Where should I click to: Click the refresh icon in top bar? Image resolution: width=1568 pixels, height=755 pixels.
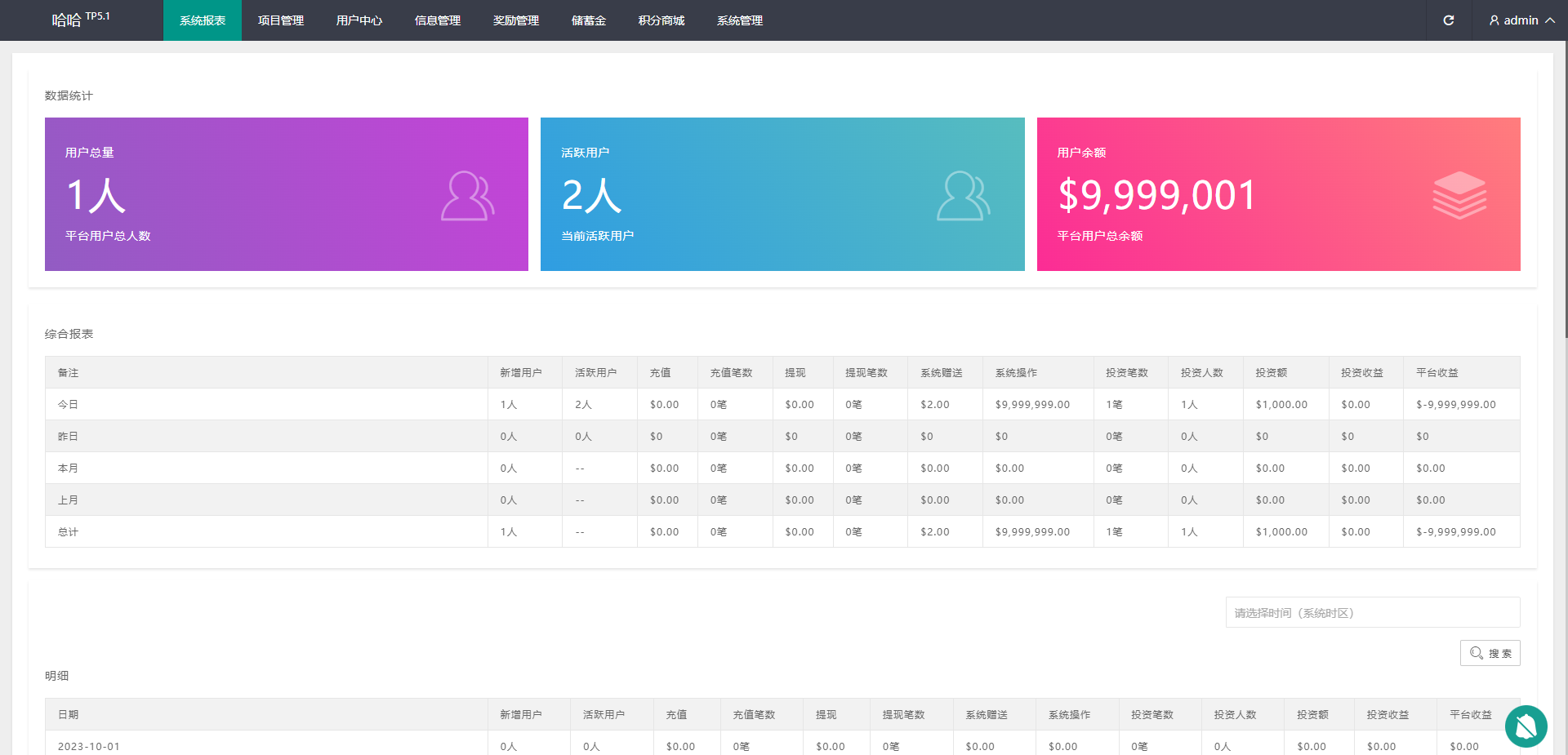click(x=1448, y=20)
